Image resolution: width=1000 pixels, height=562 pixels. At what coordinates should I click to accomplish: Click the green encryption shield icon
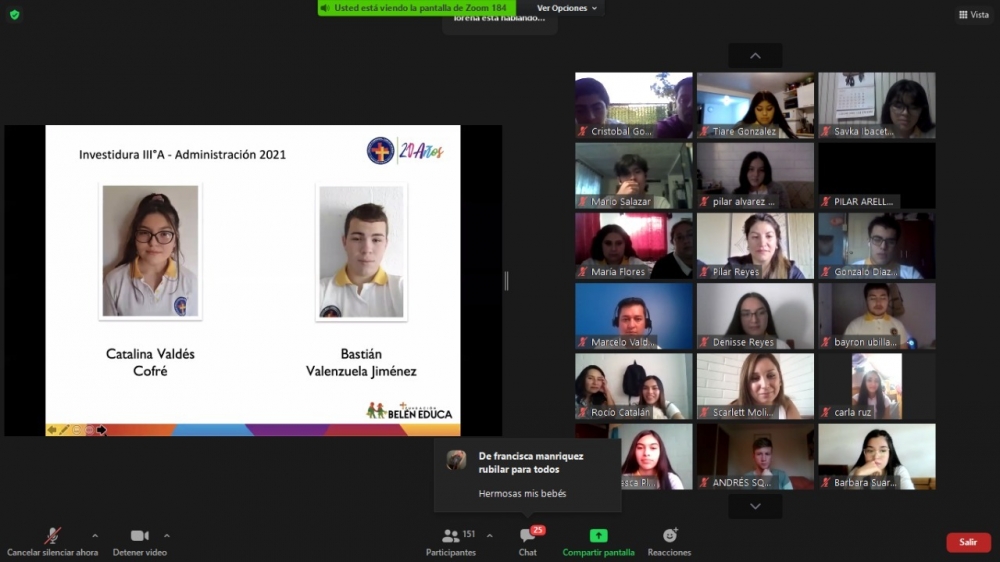[x=15, y=15]
